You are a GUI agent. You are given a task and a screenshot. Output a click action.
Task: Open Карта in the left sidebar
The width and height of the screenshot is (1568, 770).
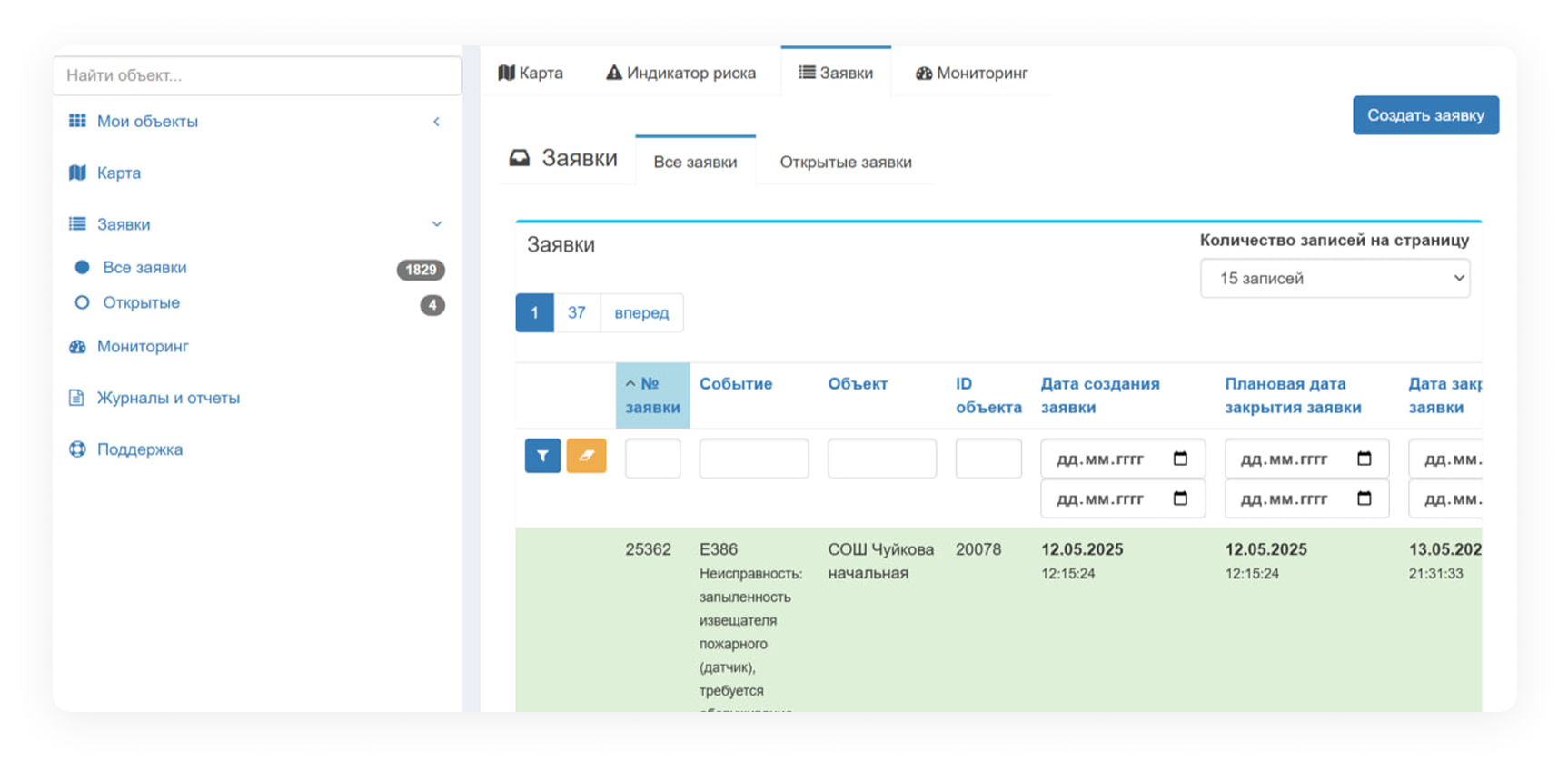(119, 173)
